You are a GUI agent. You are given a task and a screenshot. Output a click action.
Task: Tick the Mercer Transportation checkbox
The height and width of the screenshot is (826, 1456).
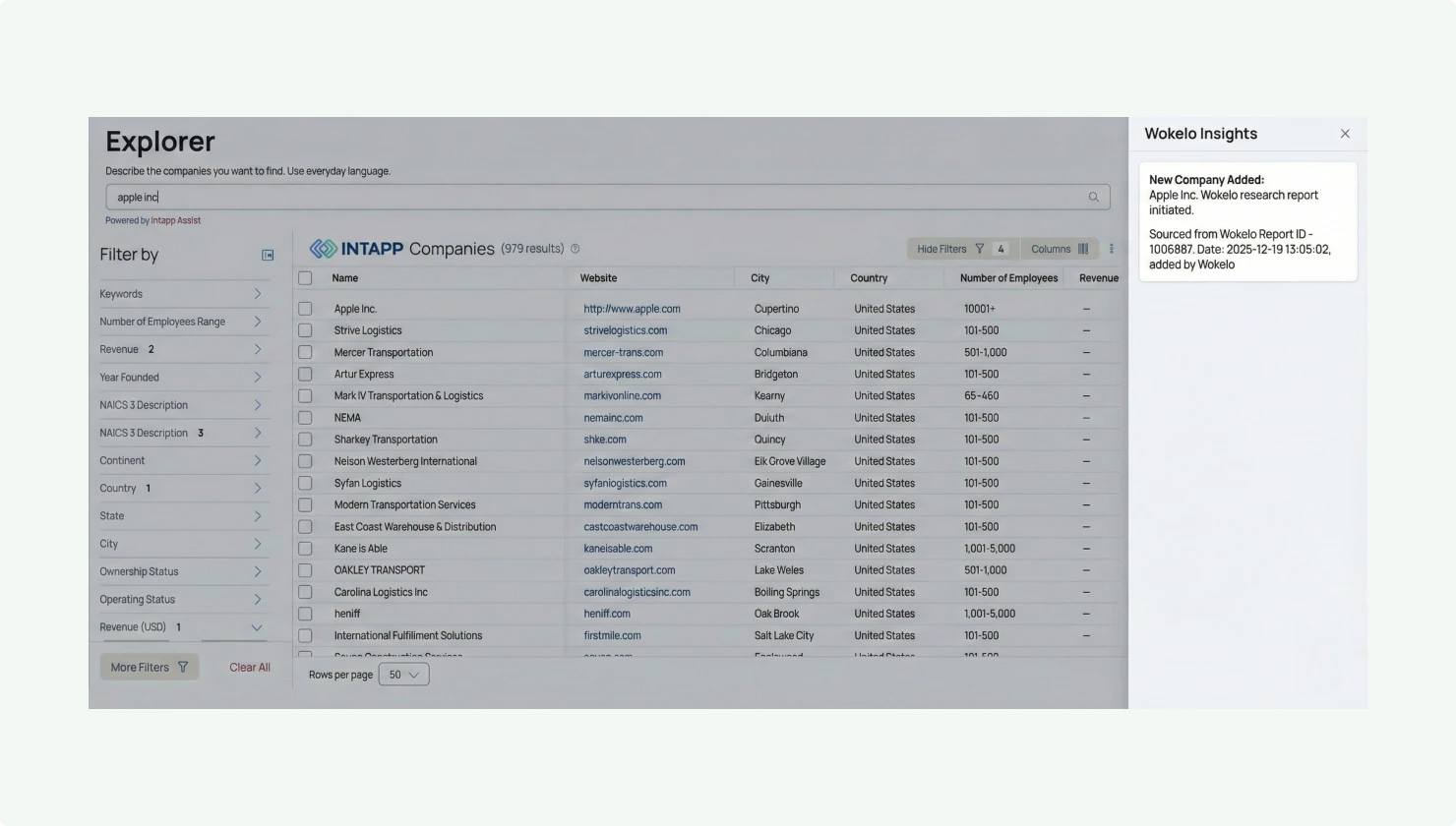(x=305, y=352)
